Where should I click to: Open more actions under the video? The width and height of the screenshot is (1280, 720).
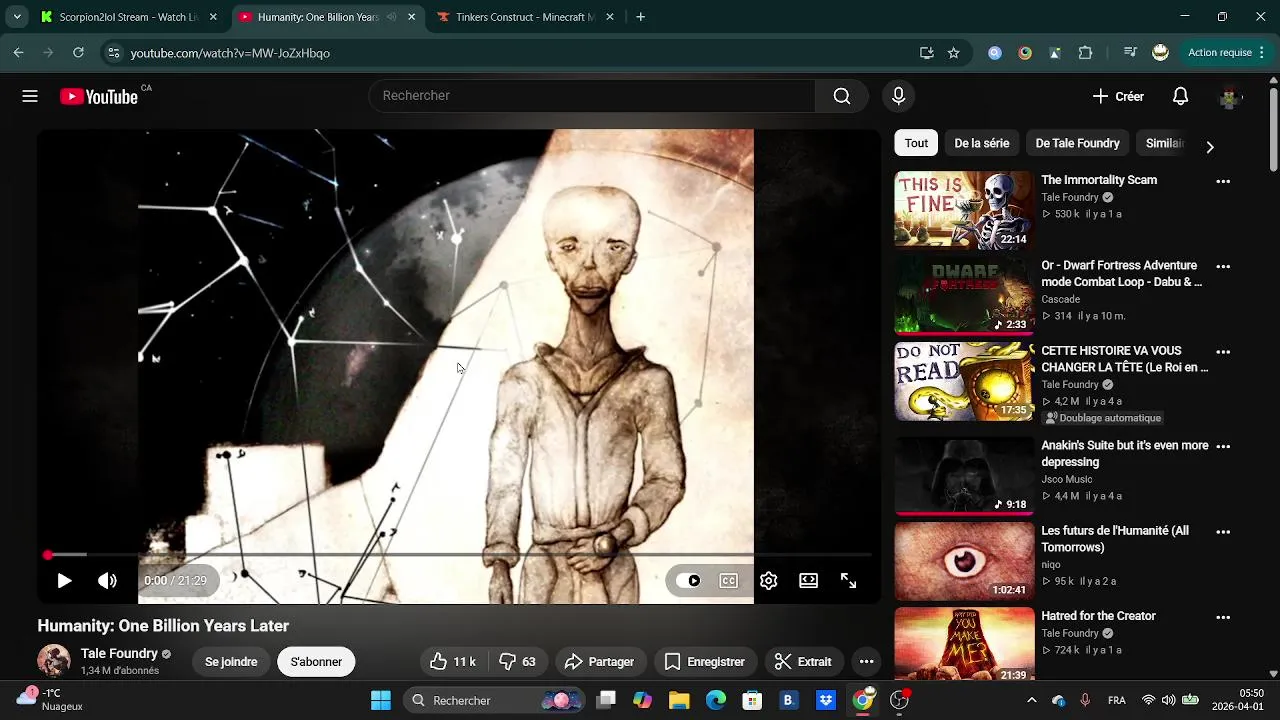[866, 662]
